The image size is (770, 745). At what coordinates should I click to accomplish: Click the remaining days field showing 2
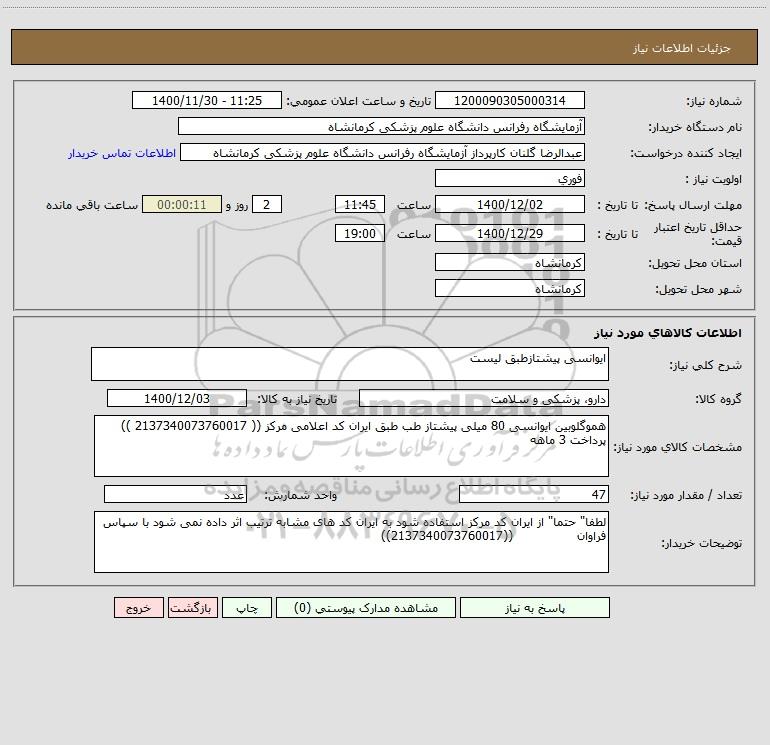(x=267, y=204)
